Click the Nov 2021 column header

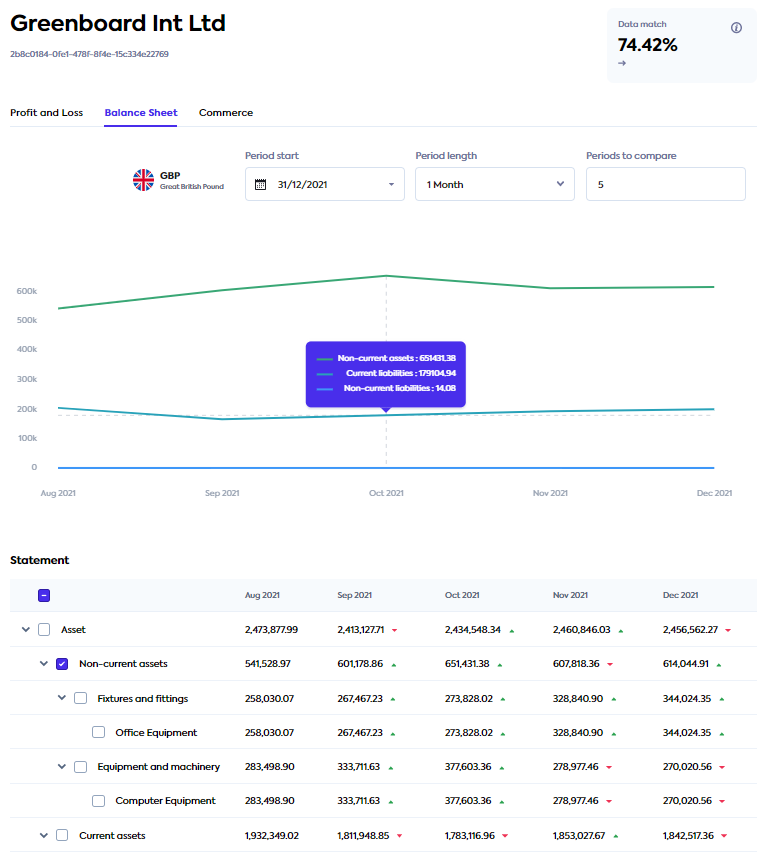point(570,596)
